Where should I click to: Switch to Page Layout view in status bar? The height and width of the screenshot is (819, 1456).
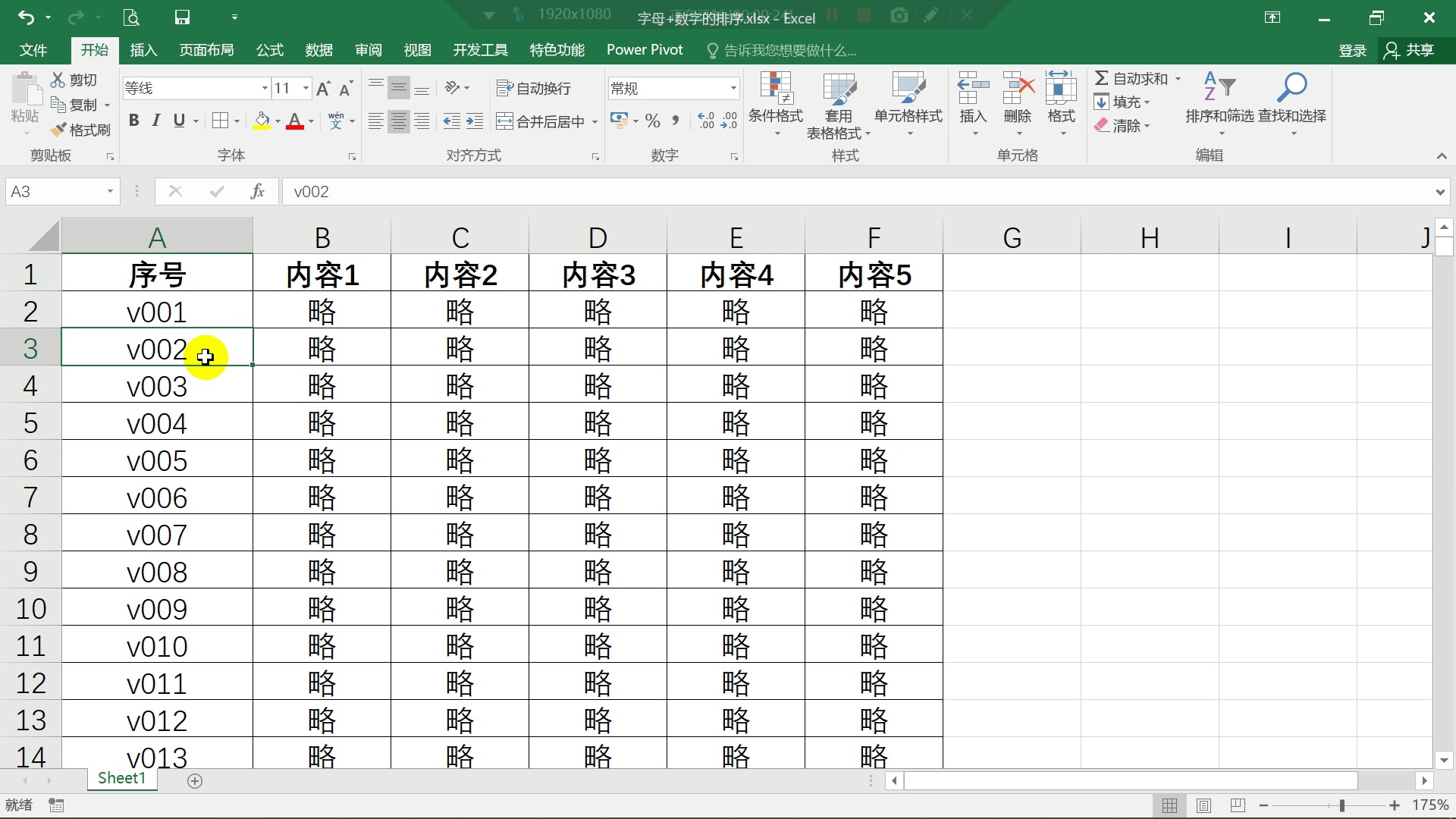coord(1203,805)
